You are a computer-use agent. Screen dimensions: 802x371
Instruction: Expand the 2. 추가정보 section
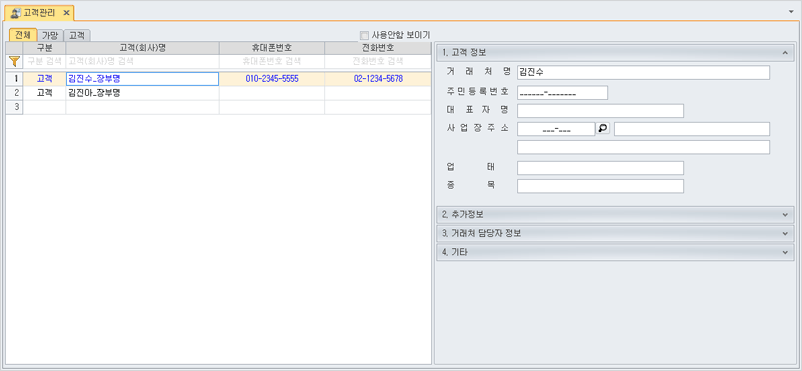pos(615,214)
